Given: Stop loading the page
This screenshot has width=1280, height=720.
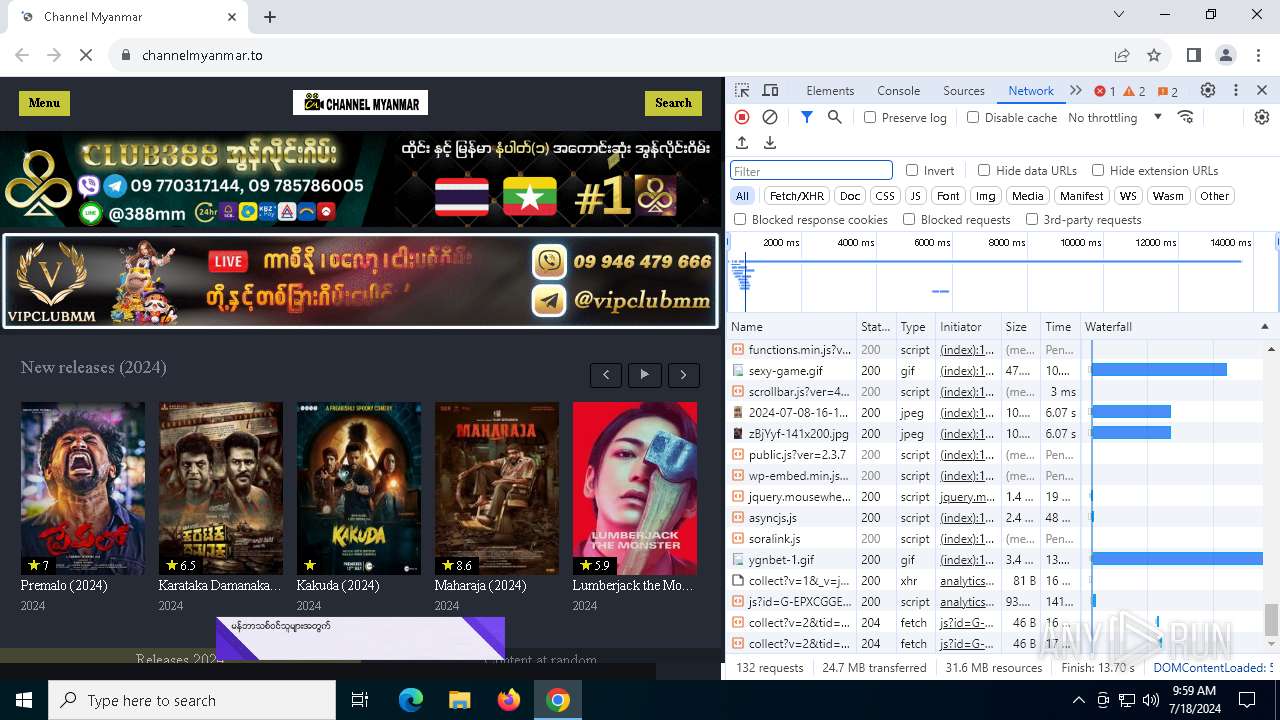Looking at the screenshot, I should point(86,55).
